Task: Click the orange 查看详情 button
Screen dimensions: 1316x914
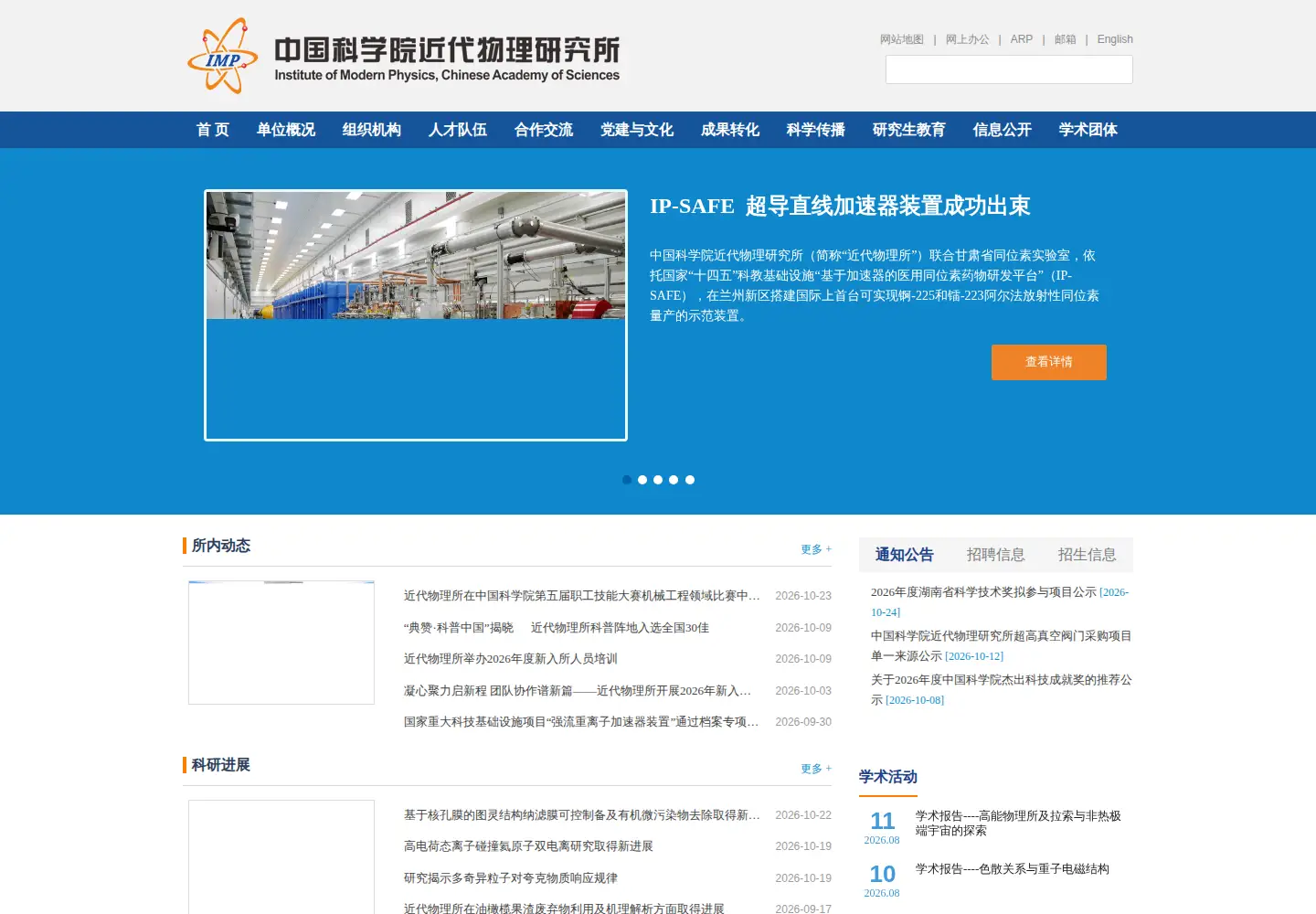Action: click(1049, 362)
